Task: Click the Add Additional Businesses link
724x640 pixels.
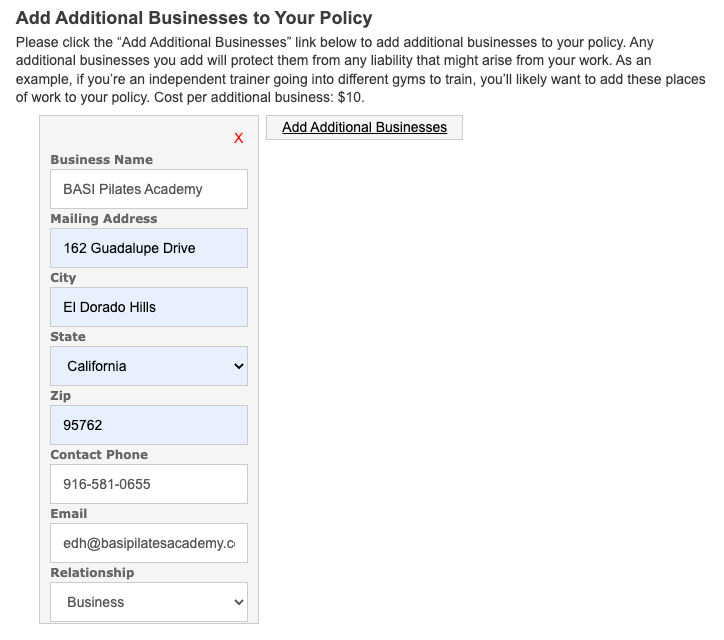Action: coord(364,127)
